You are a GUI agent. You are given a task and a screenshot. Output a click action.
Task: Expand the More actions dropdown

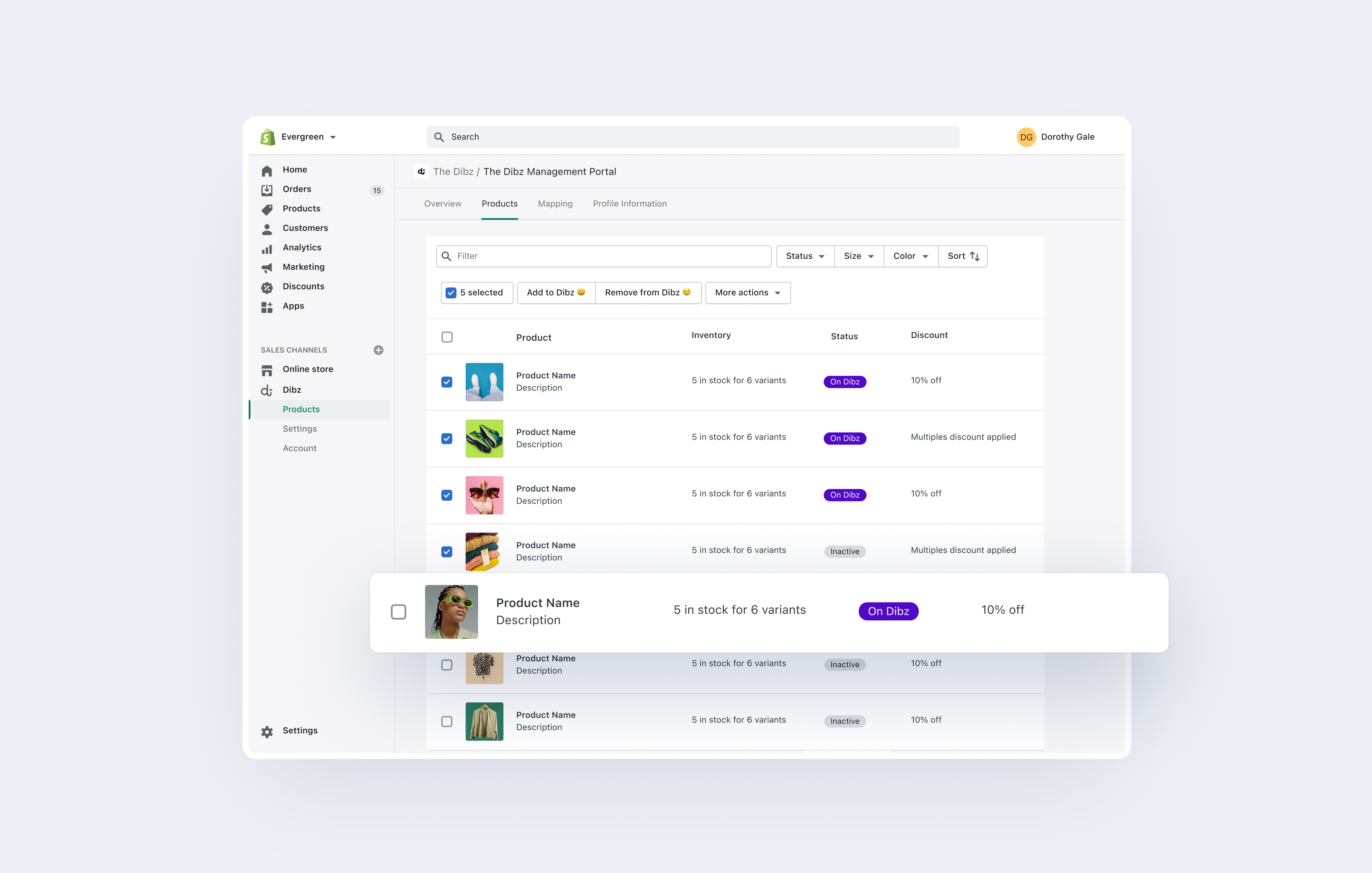[748, 292]
